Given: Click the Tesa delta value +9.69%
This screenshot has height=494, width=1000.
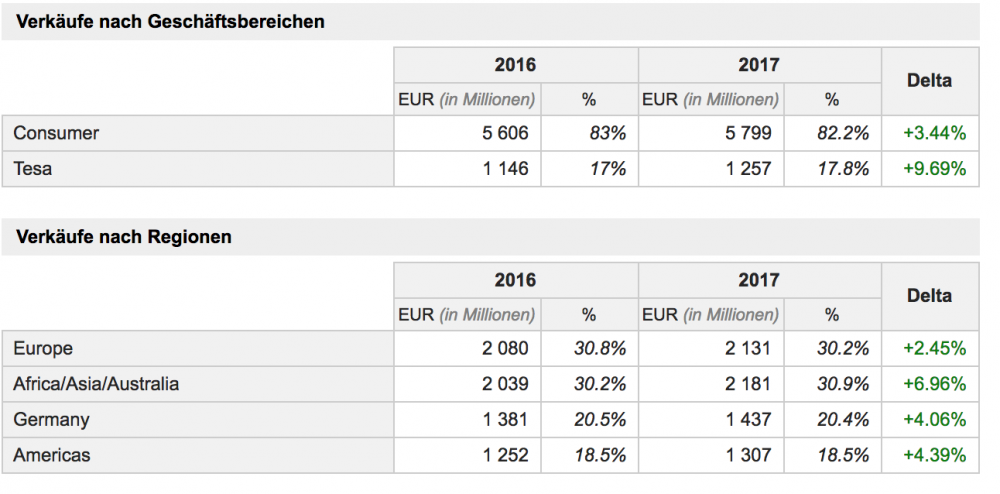Looking at the screenshot, I should (x=934, y=169).
